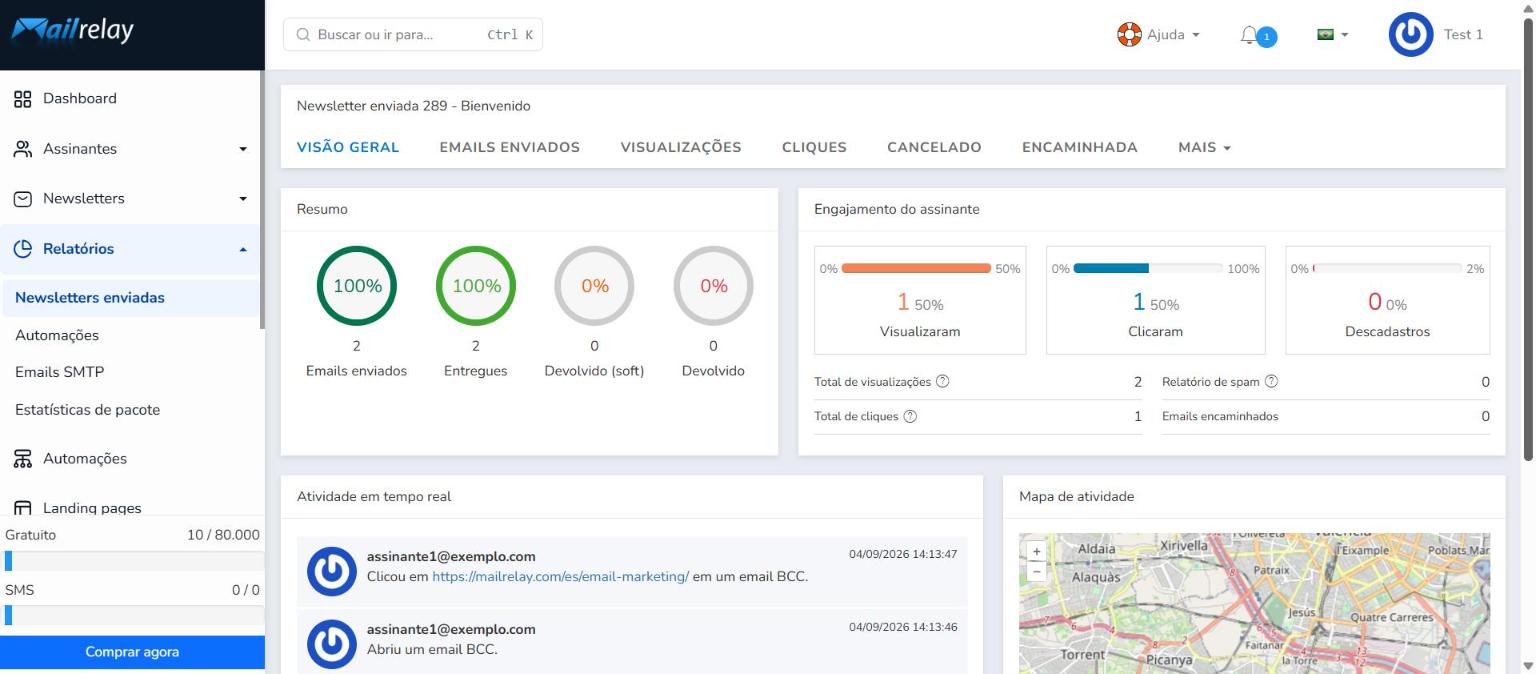Click avatar next to the BCC click activity
The height and width of the screenshot is (674, 1536).
[331, 571]
